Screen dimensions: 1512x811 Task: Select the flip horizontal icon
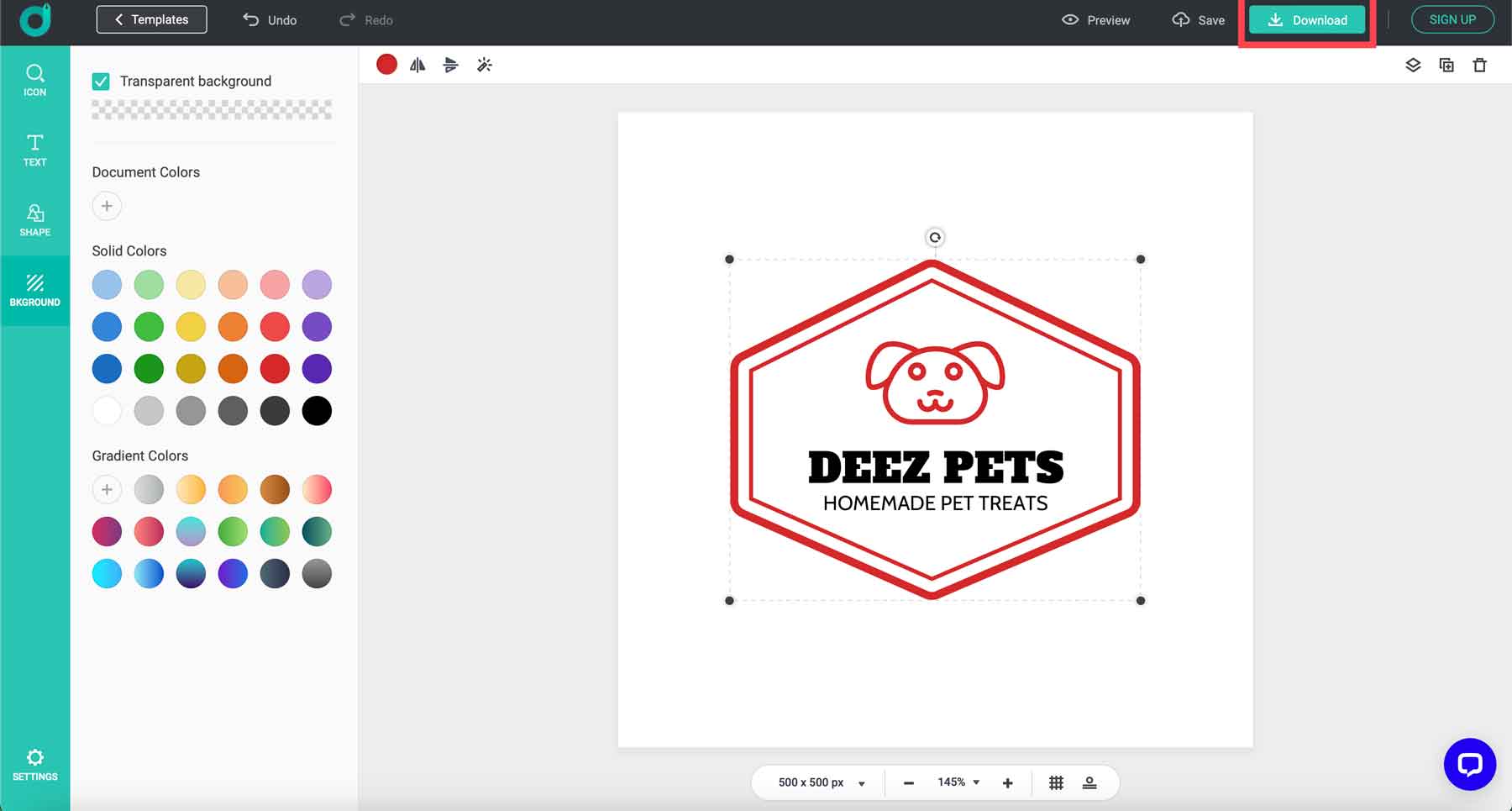tap(417, 64)
